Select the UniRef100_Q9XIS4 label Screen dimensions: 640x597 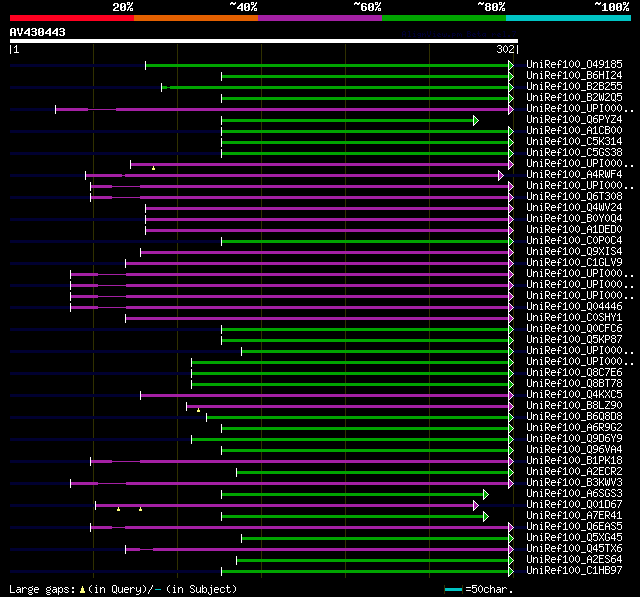[574, 252]
